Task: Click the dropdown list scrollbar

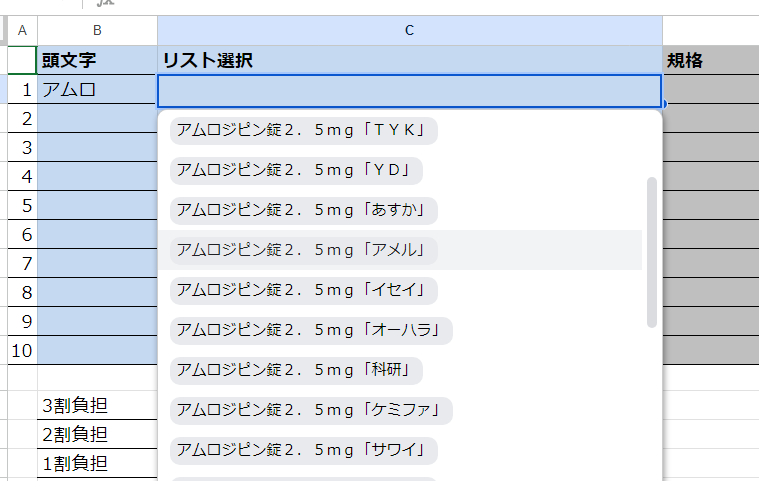Action: [652, 252]
